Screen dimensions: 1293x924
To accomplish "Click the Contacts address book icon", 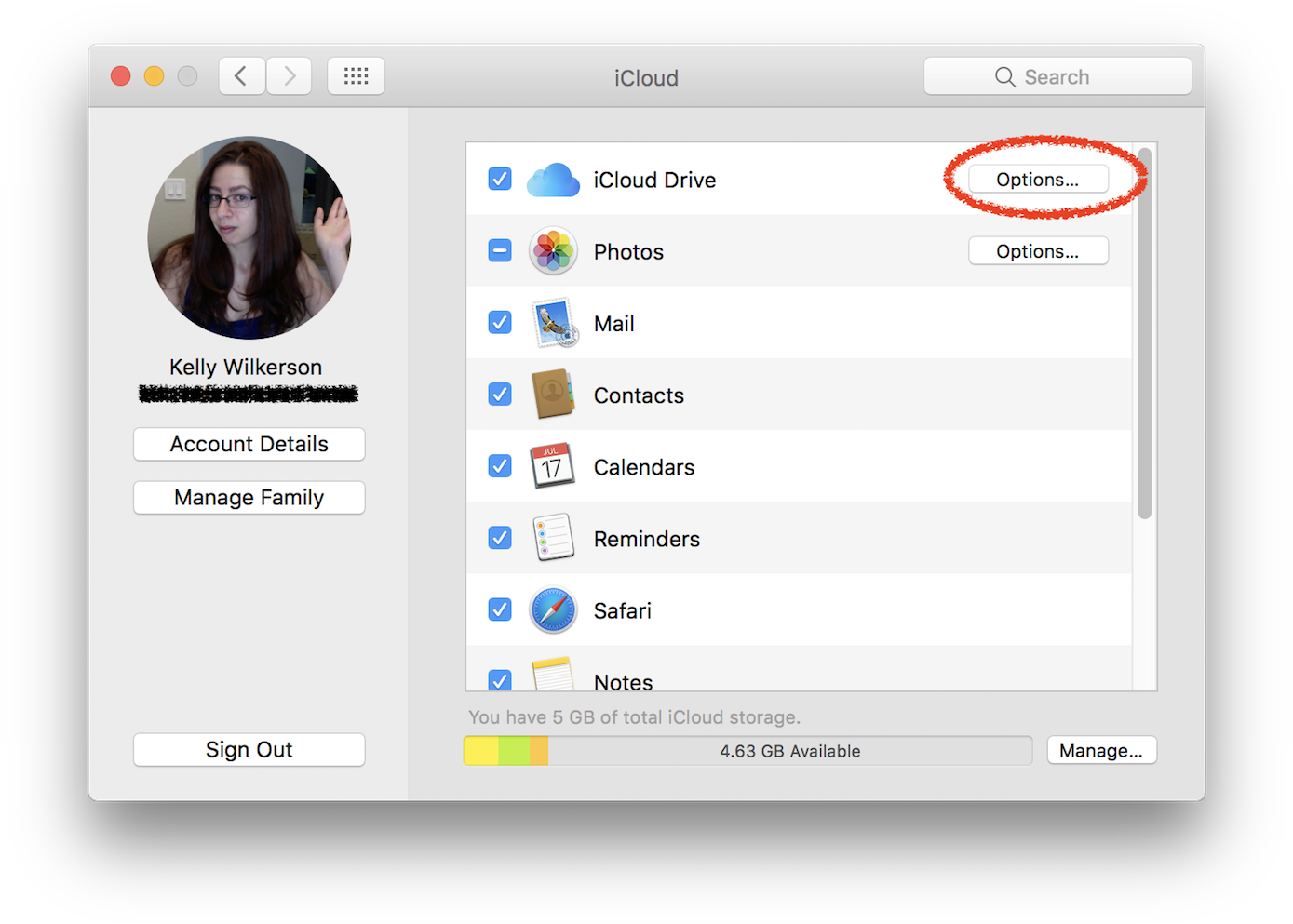I will 553,394.
